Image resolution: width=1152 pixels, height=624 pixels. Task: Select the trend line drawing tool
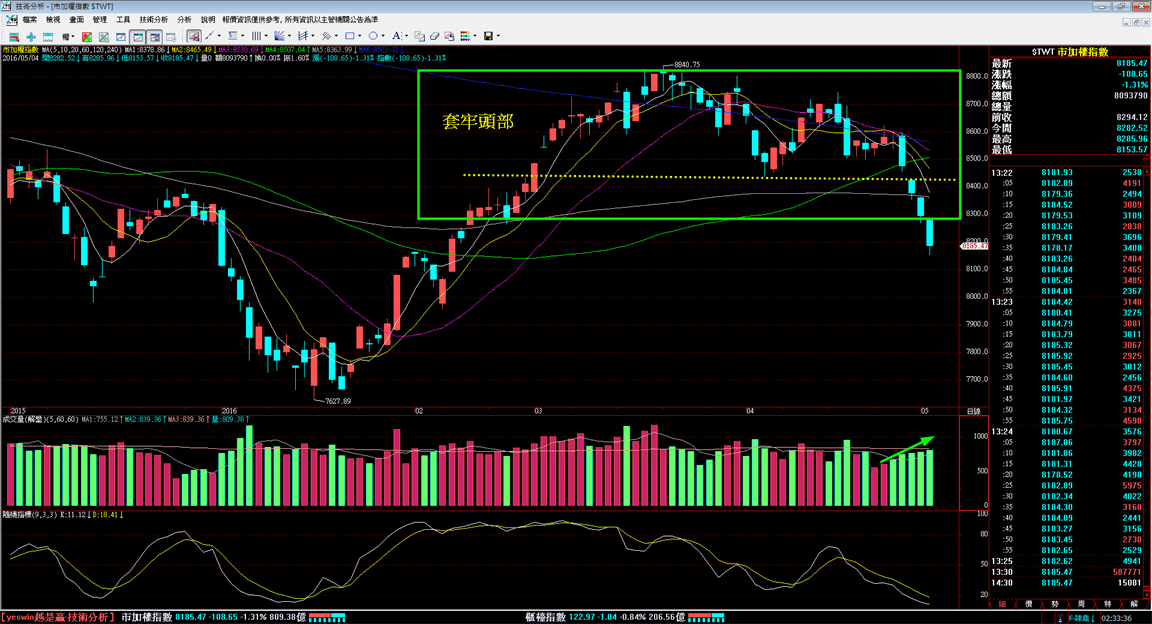(209, 36)
